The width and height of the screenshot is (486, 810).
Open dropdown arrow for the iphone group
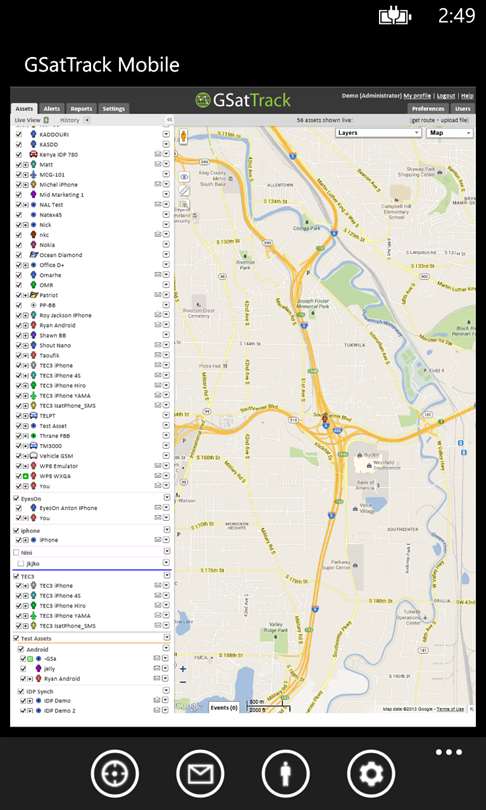[x=166, y=530]
